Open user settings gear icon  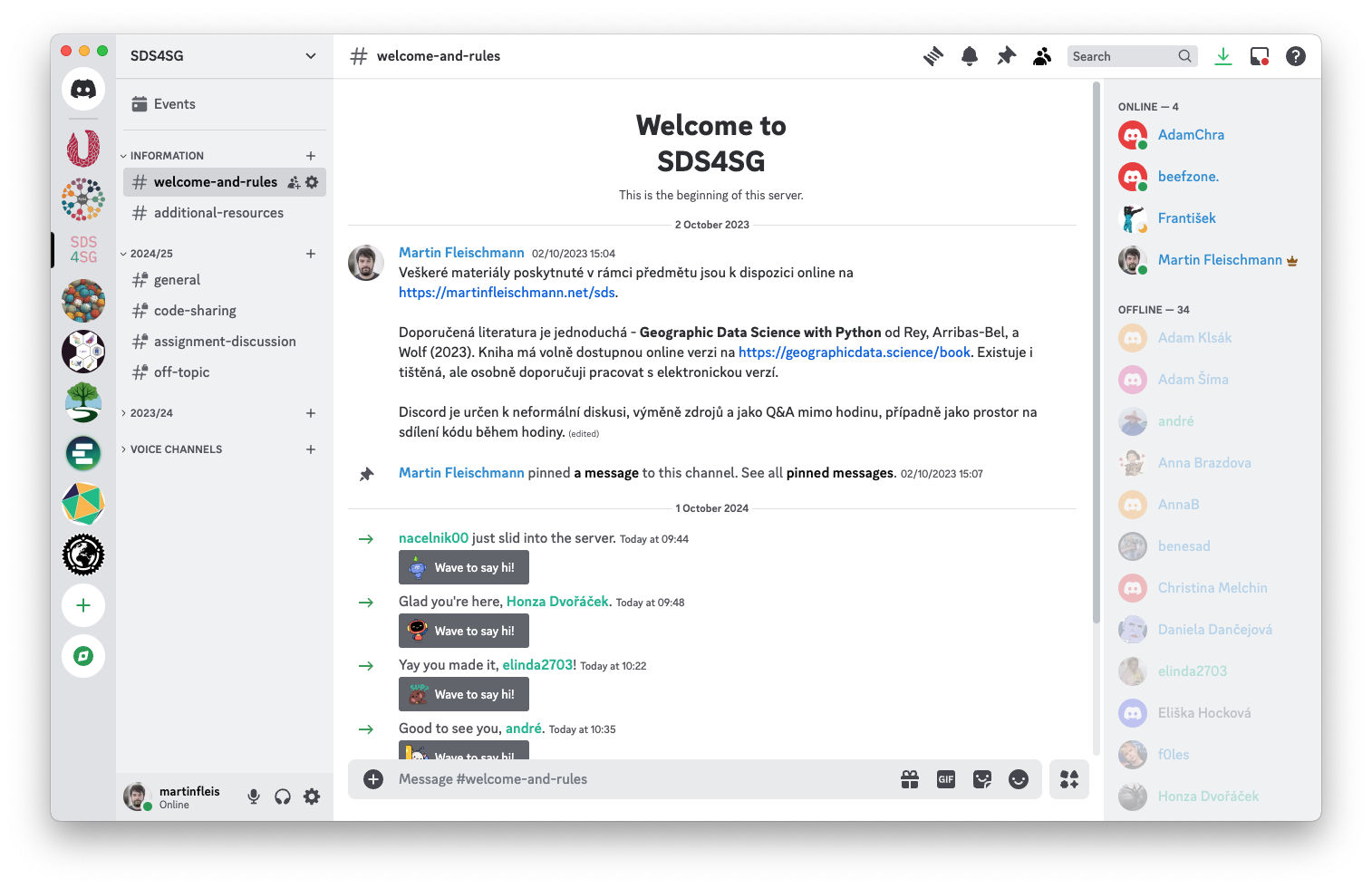(312, 796)
